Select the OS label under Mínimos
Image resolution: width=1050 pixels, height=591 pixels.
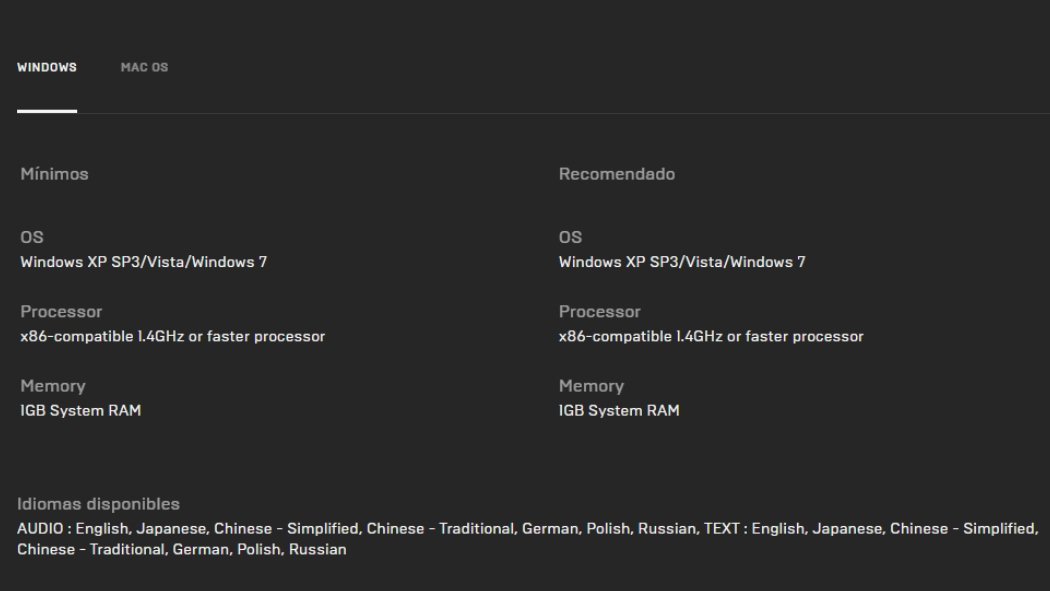pos(32,237)
